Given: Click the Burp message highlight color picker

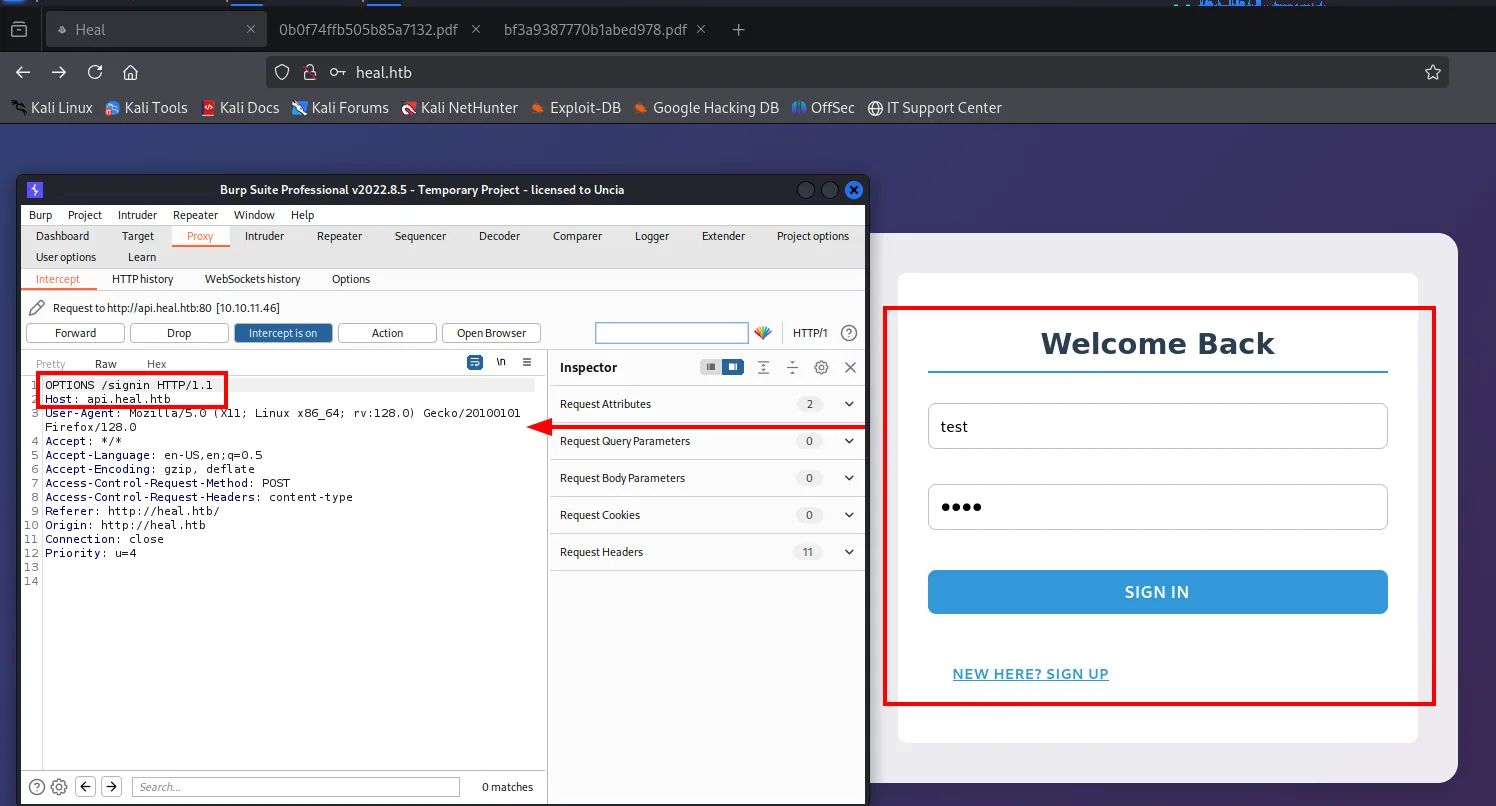Looking at the screenshot, I should (763, 333).
